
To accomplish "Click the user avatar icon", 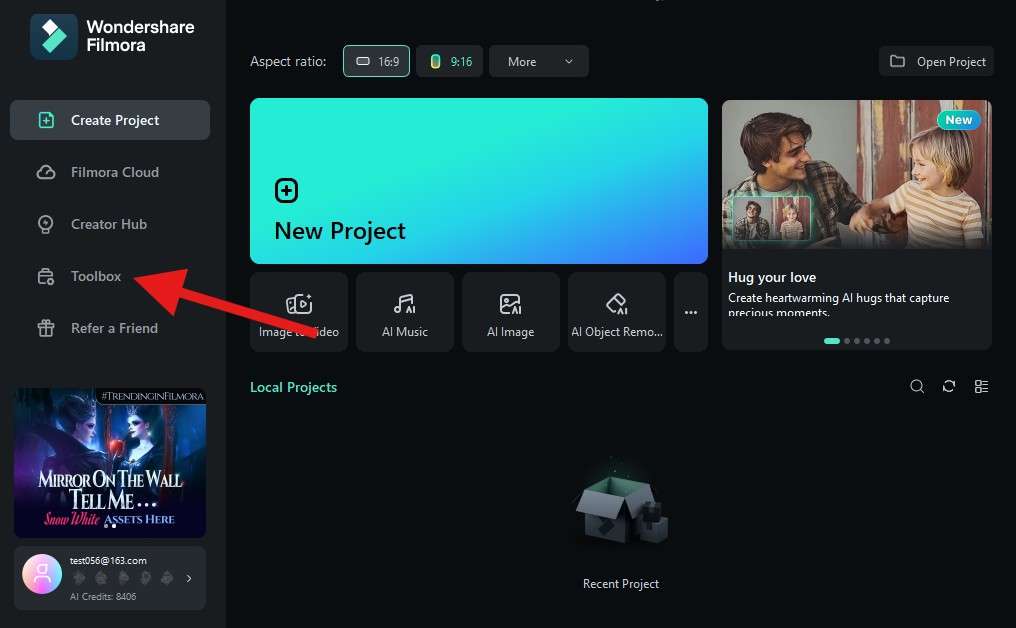I will point(42,574).
